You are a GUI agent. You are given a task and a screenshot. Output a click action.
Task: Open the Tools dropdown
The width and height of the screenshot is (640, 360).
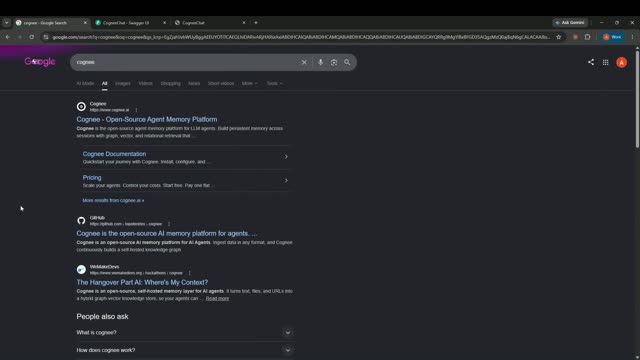pos(274,83)
